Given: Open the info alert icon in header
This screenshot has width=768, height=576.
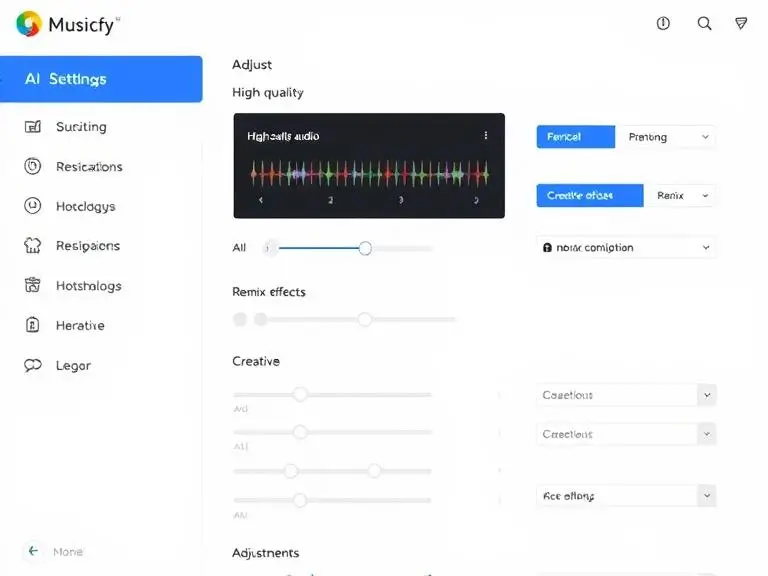Looking at the screenshot, I should (x=663, y=24).
